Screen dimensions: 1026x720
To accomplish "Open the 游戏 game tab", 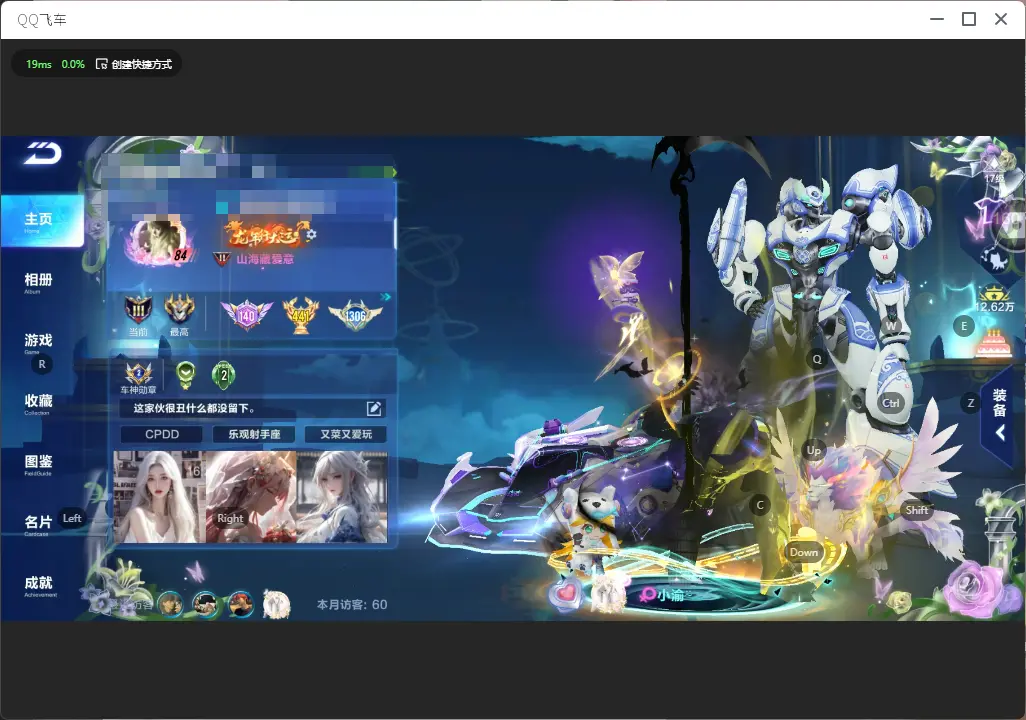I will [38, 342].
